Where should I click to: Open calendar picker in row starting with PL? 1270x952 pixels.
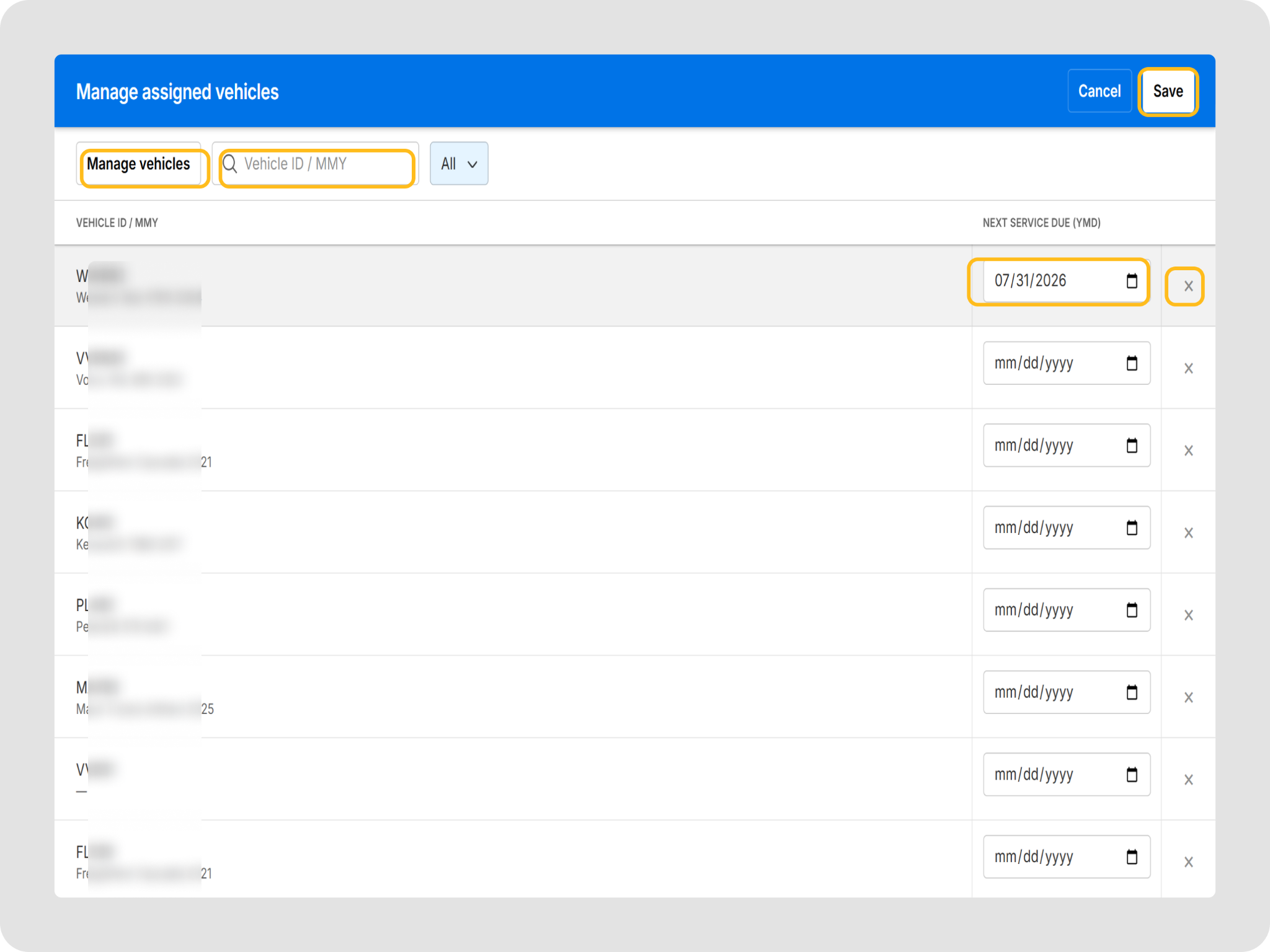1132,610
